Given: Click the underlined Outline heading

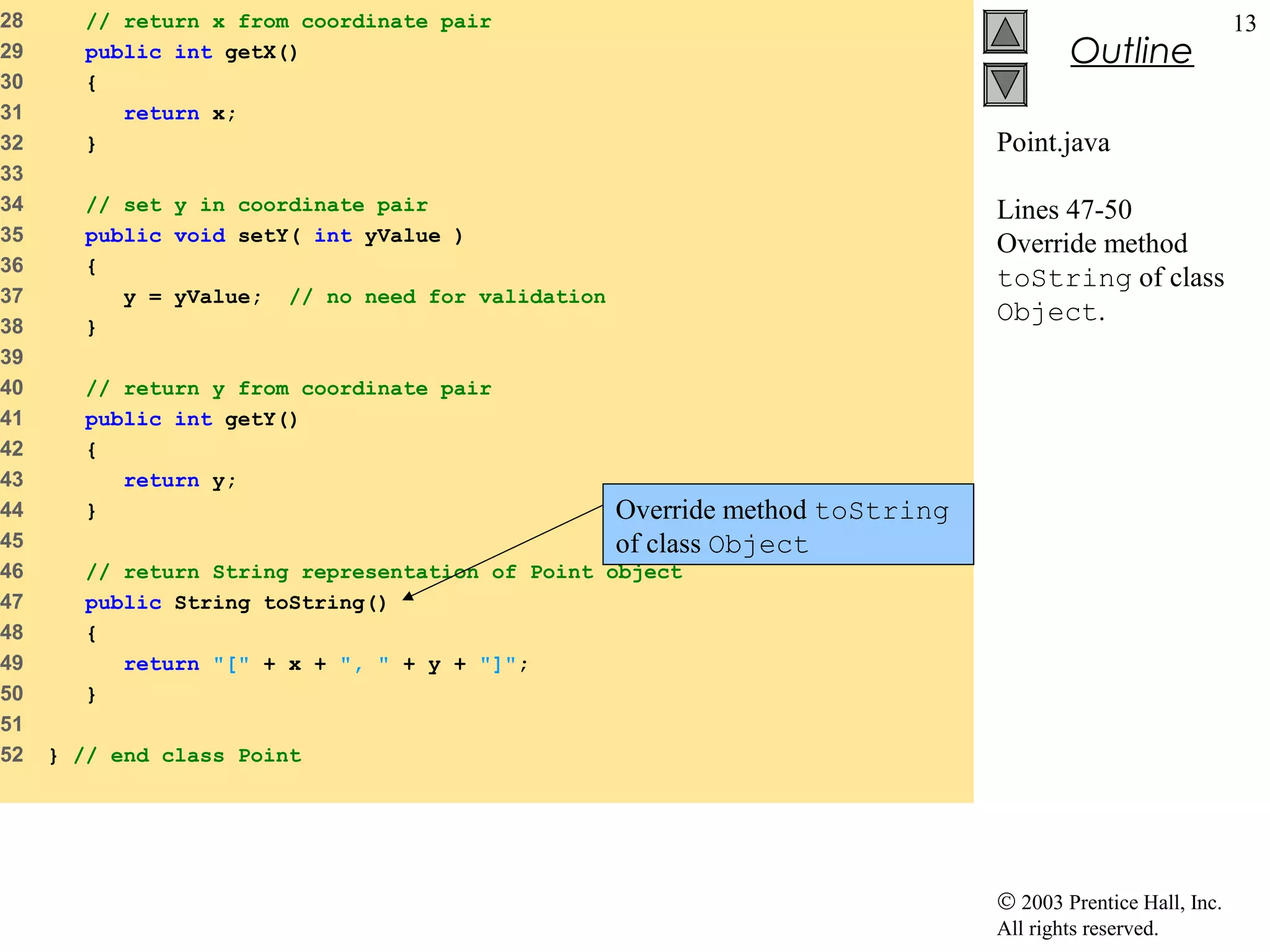Looking at the screenshot, I should point(1131,51).
